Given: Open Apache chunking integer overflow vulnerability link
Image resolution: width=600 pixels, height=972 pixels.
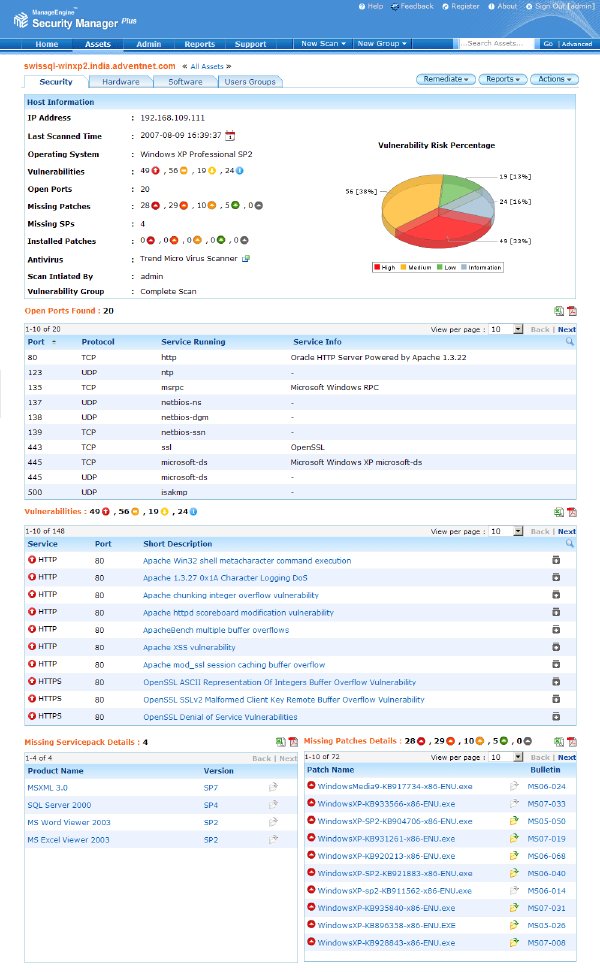Looking at the screenshot, I should (x=231, y=595).
